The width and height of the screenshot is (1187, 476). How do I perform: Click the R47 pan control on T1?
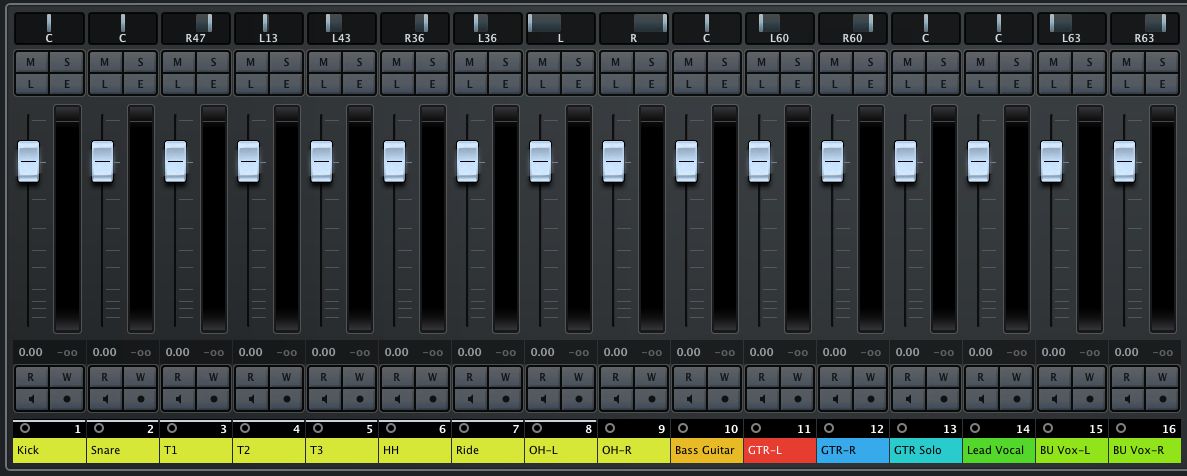[x=197, y=28]
